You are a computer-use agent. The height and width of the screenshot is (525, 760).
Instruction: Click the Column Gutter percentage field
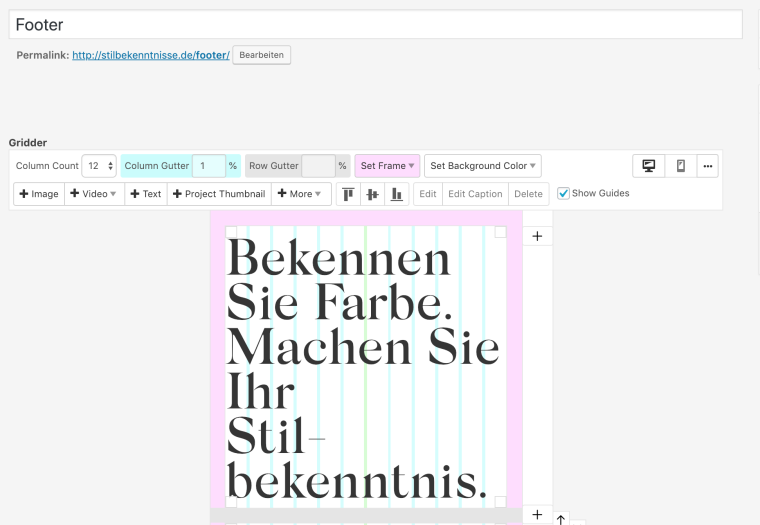(x=208, y=166)
